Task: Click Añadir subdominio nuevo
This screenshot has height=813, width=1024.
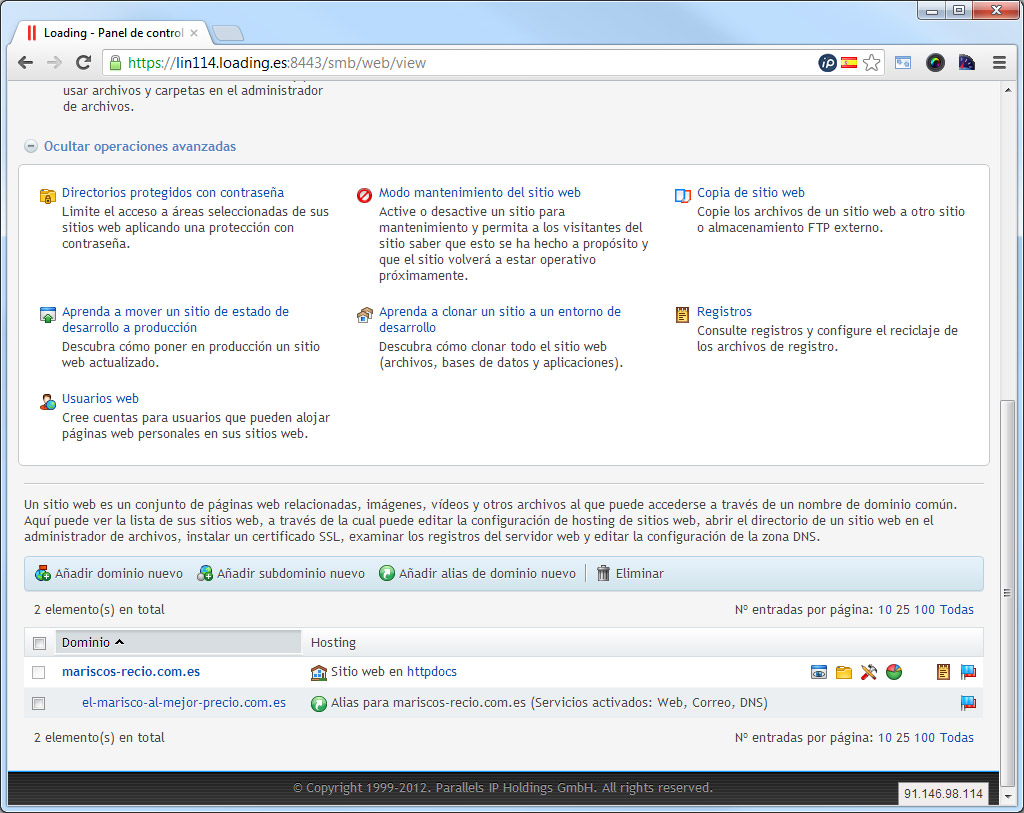Action: tap(281, 573)
